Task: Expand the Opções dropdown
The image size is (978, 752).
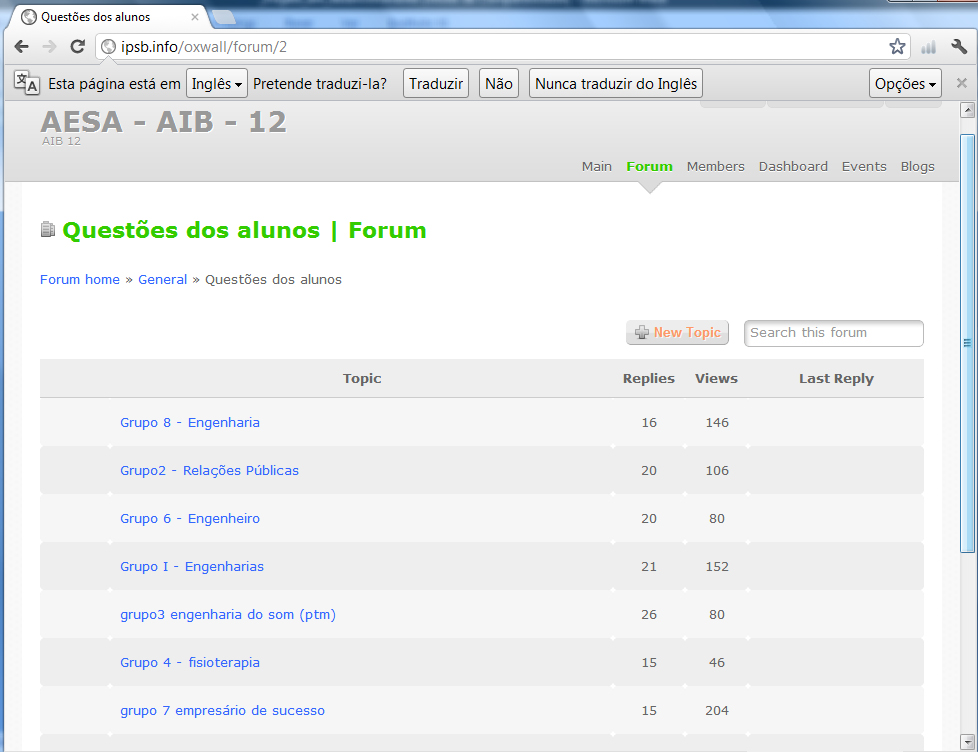Action: [905, 84]
